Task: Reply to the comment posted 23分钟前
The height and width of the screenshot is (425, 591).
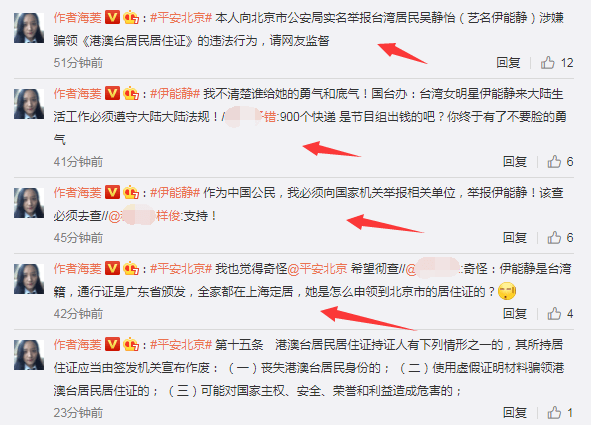Action: [515, 413]
